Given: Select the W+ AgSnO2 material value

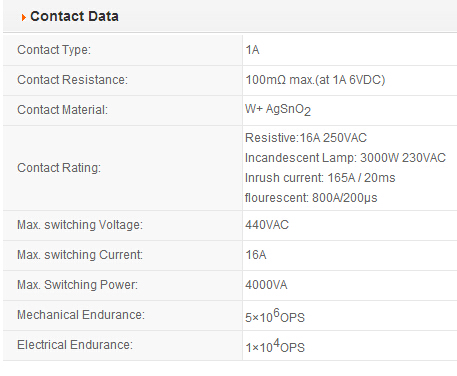Looking at the screenshot, I should point(278,110).
